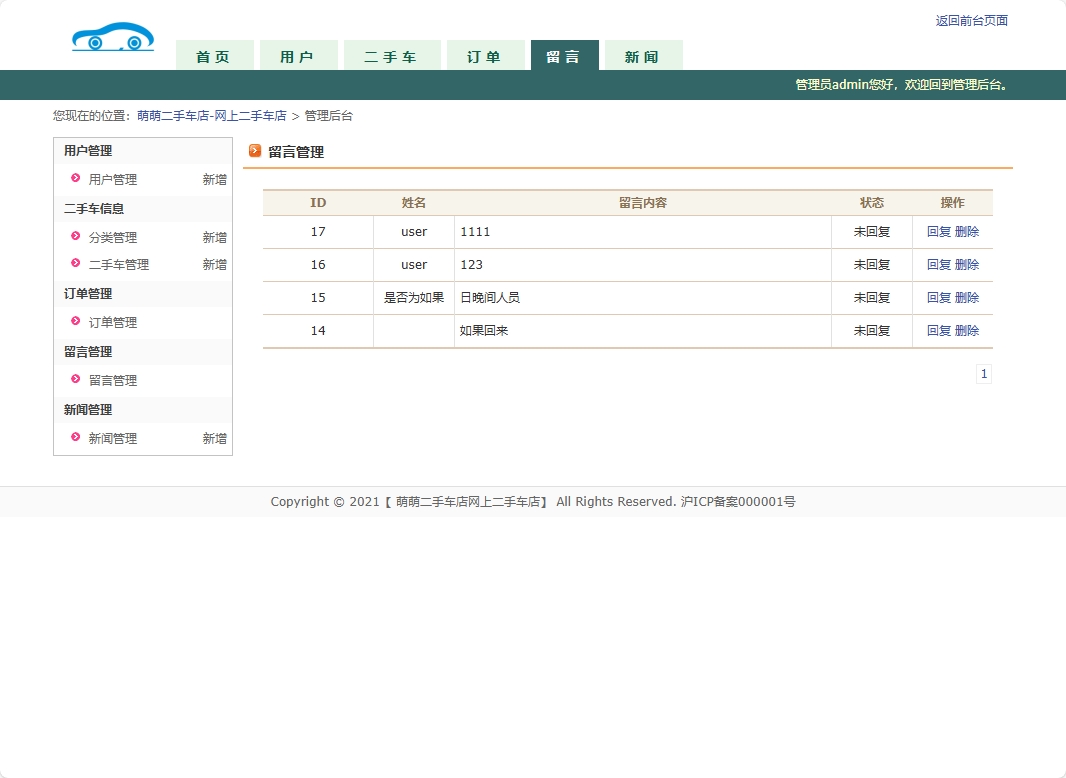
Task: Open 二手车管理 in the sidebar
Action: (118, 265)
